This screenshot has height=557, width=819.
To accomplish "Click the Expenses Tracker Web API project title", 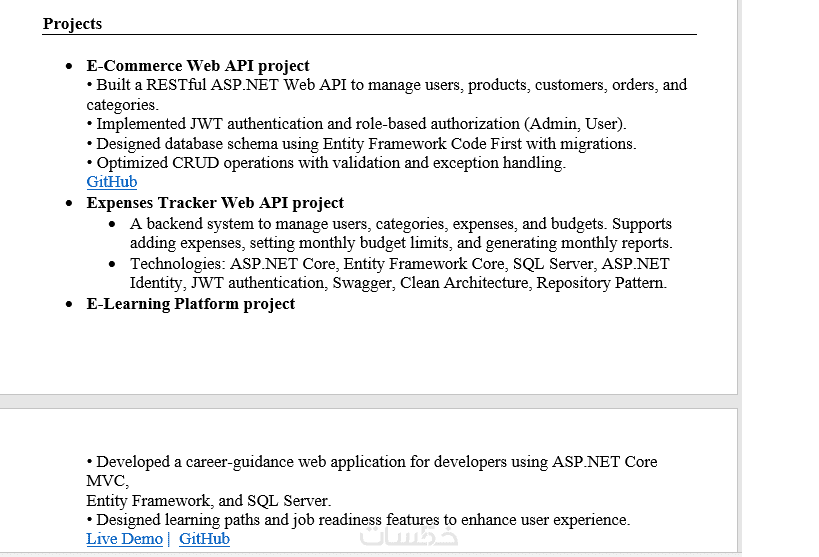I will (215, 203).
